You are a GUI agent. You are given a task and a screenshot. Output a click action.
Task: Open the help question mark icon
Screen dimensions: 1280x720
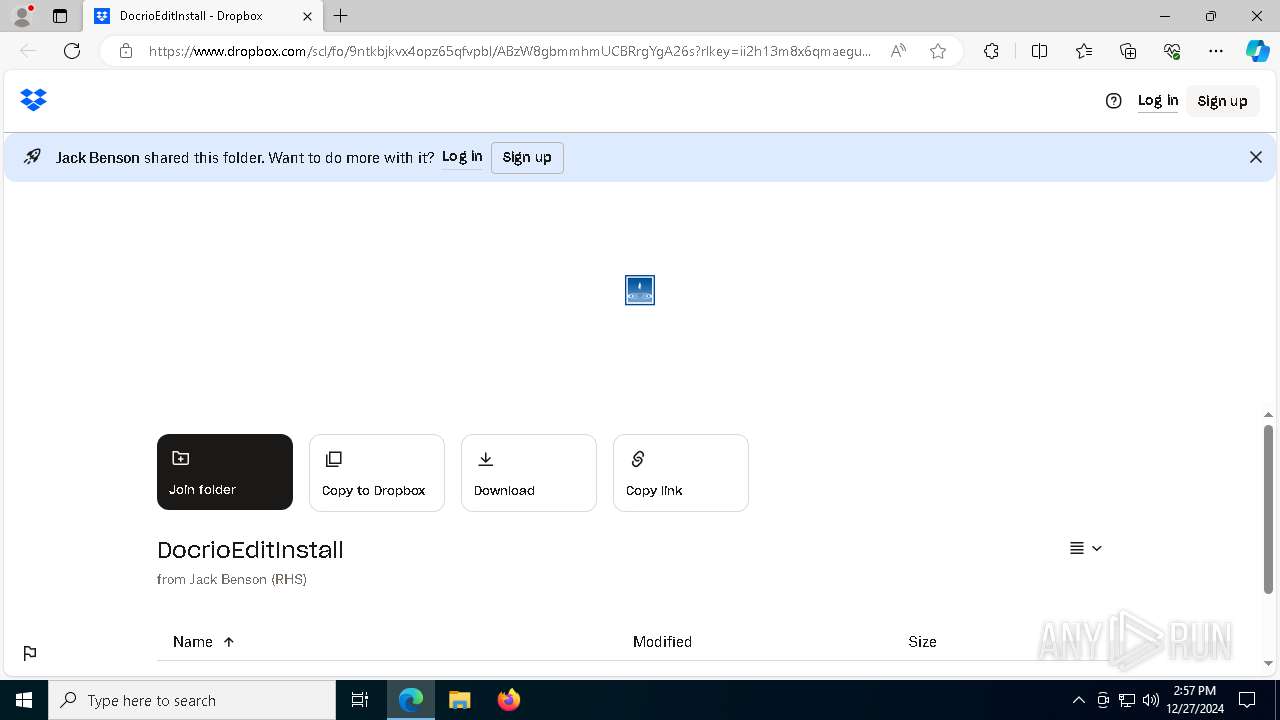tap(1114, 100)
